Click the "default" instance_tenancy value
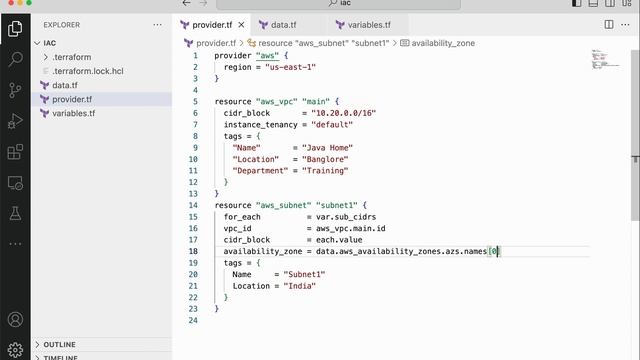640x360 pixels. click(x=332, y=124)
